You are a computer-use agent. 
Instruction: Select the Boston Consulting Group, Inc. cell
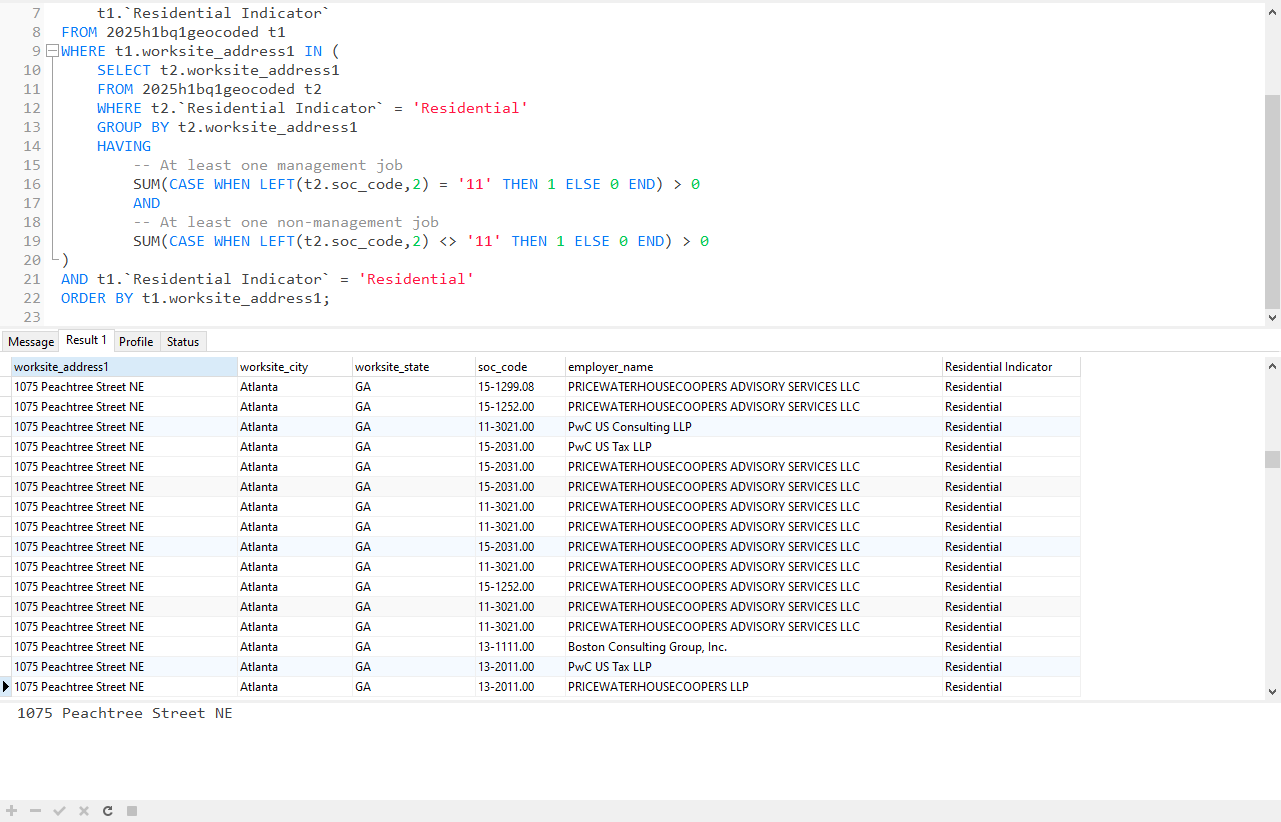point(753,647)
